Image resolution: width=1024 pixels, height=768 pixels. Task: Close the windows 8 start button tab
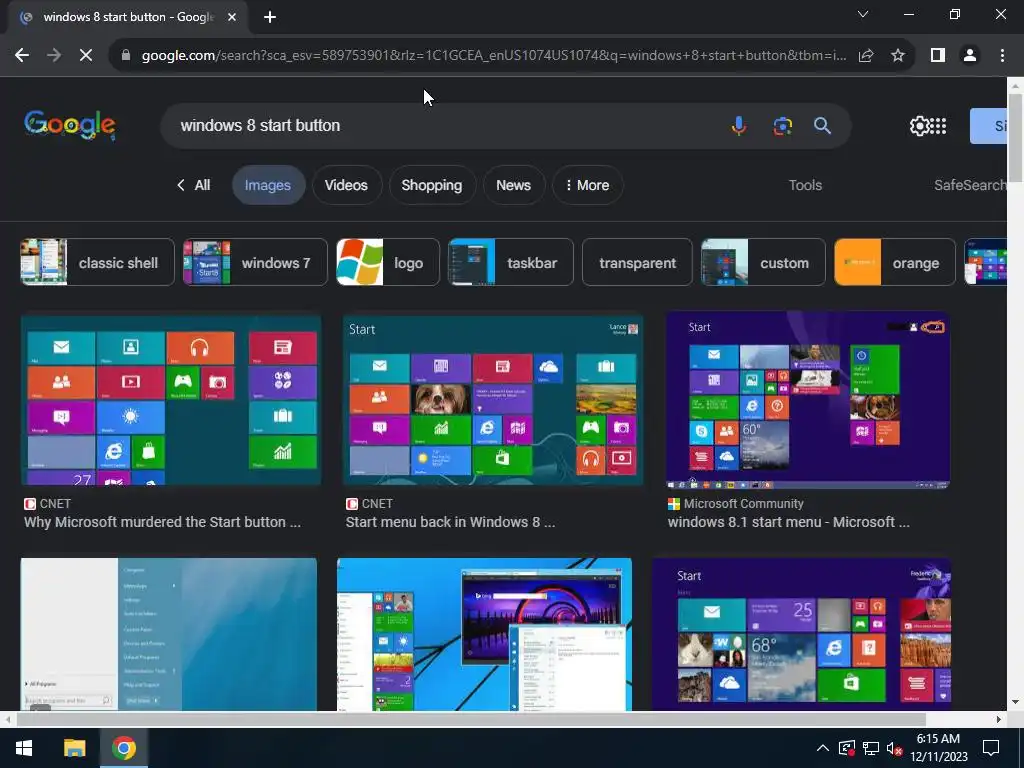pos(232,17)
